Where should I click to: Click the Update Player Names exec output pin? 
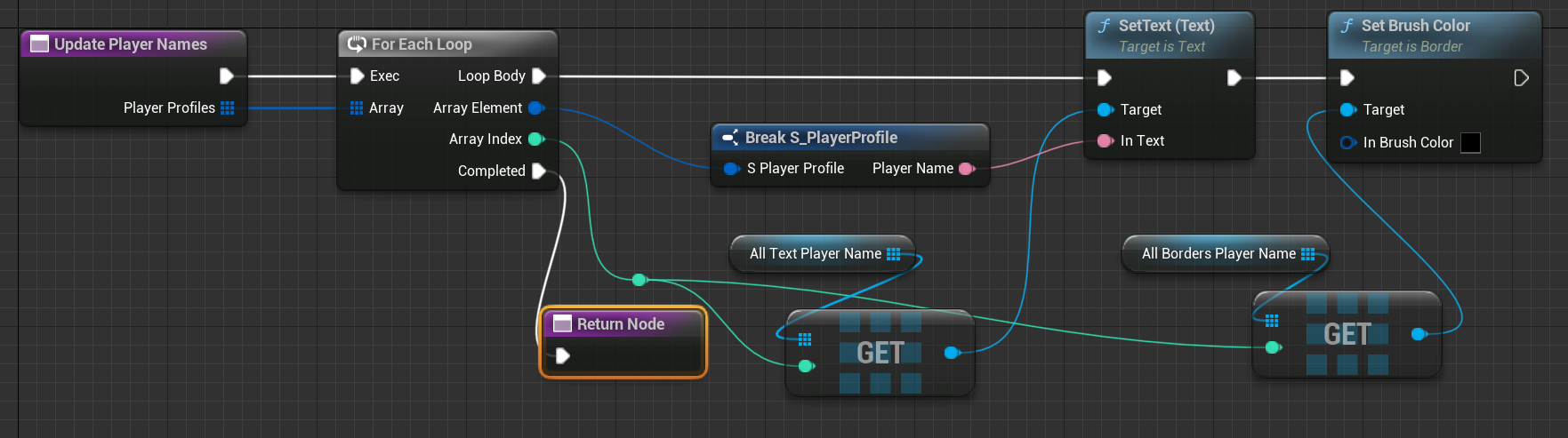pyautogui.click(x=226, y=76)
